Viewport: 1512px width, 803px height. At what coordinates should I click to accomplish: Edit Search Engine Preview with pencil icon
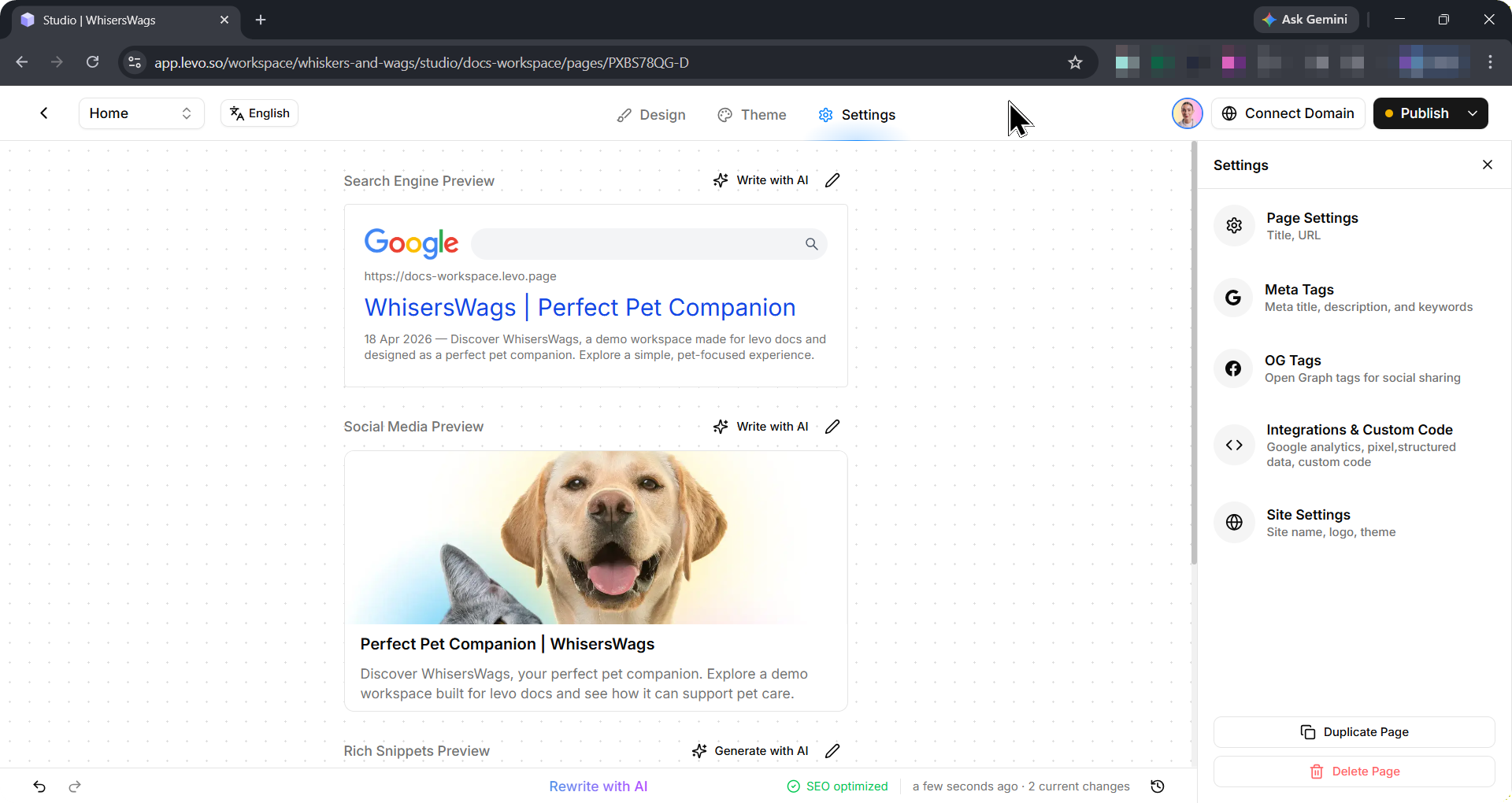[x=832, y=180]
